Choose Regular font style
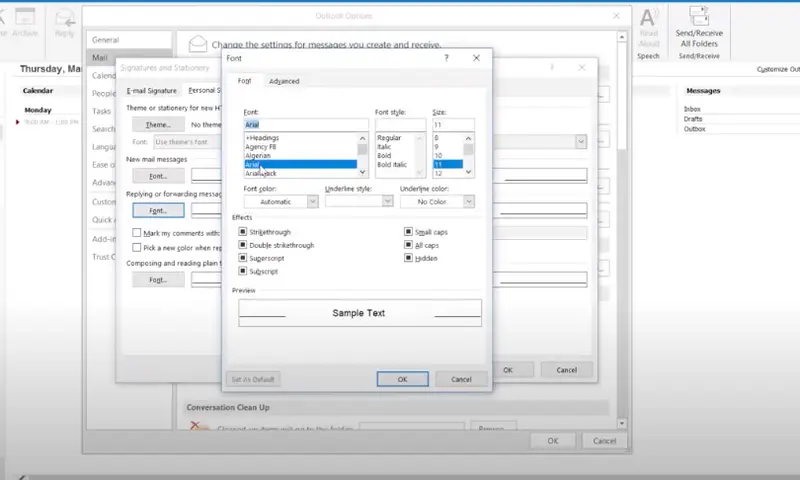This screenshot has height=480, width=800. (389, 138)
